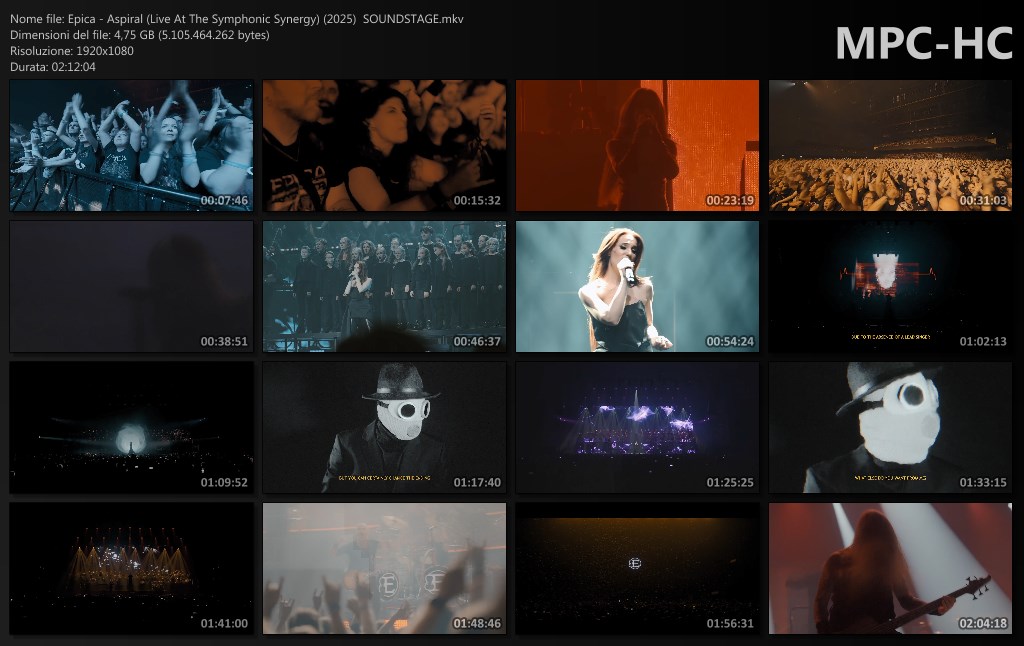
Task: Select the drummer thumbnail at 01:48:46
Action: point(384,569)
